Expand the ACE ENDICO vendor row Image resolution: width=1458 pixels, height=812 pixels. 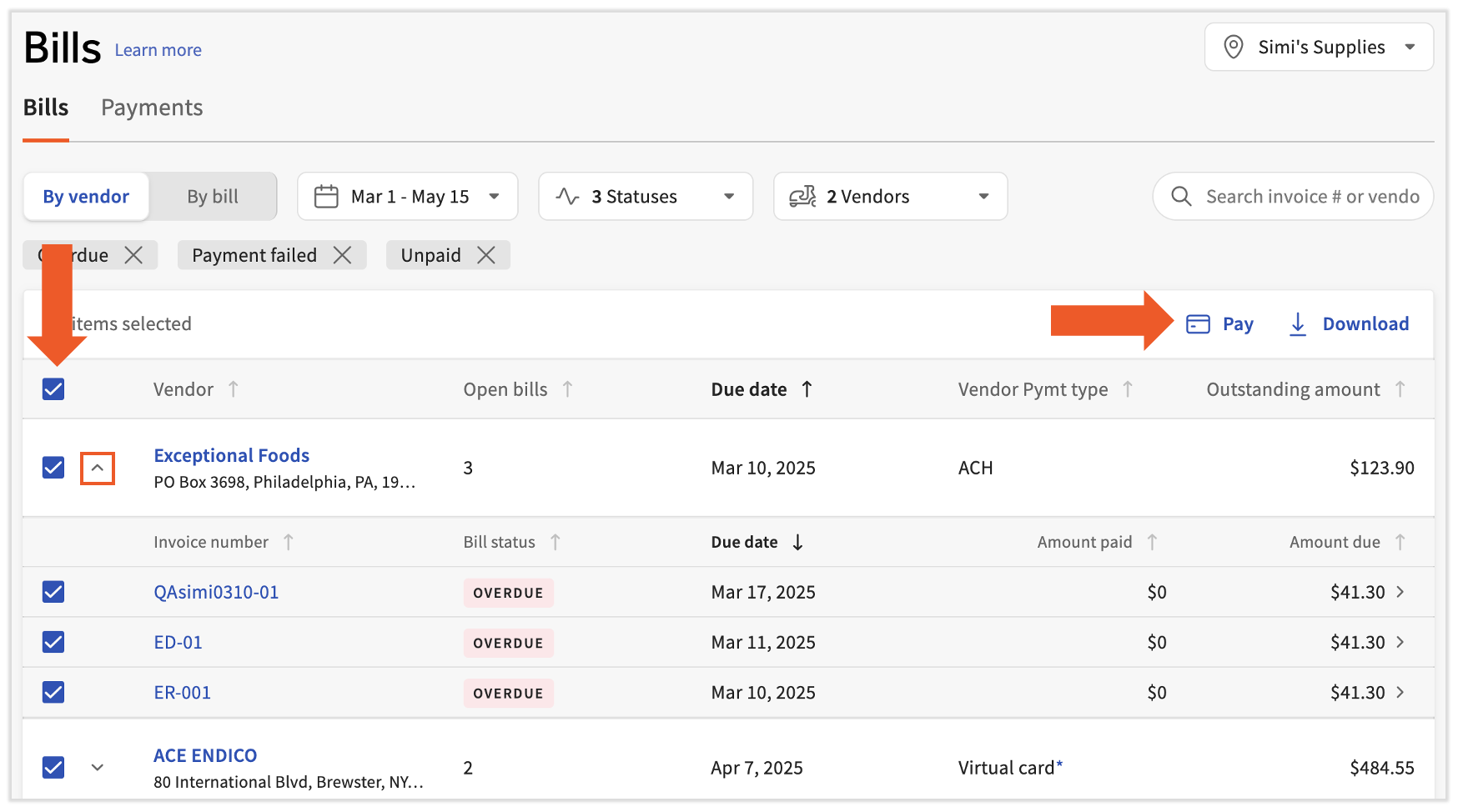pyautogui.click(x=98, y=768)
